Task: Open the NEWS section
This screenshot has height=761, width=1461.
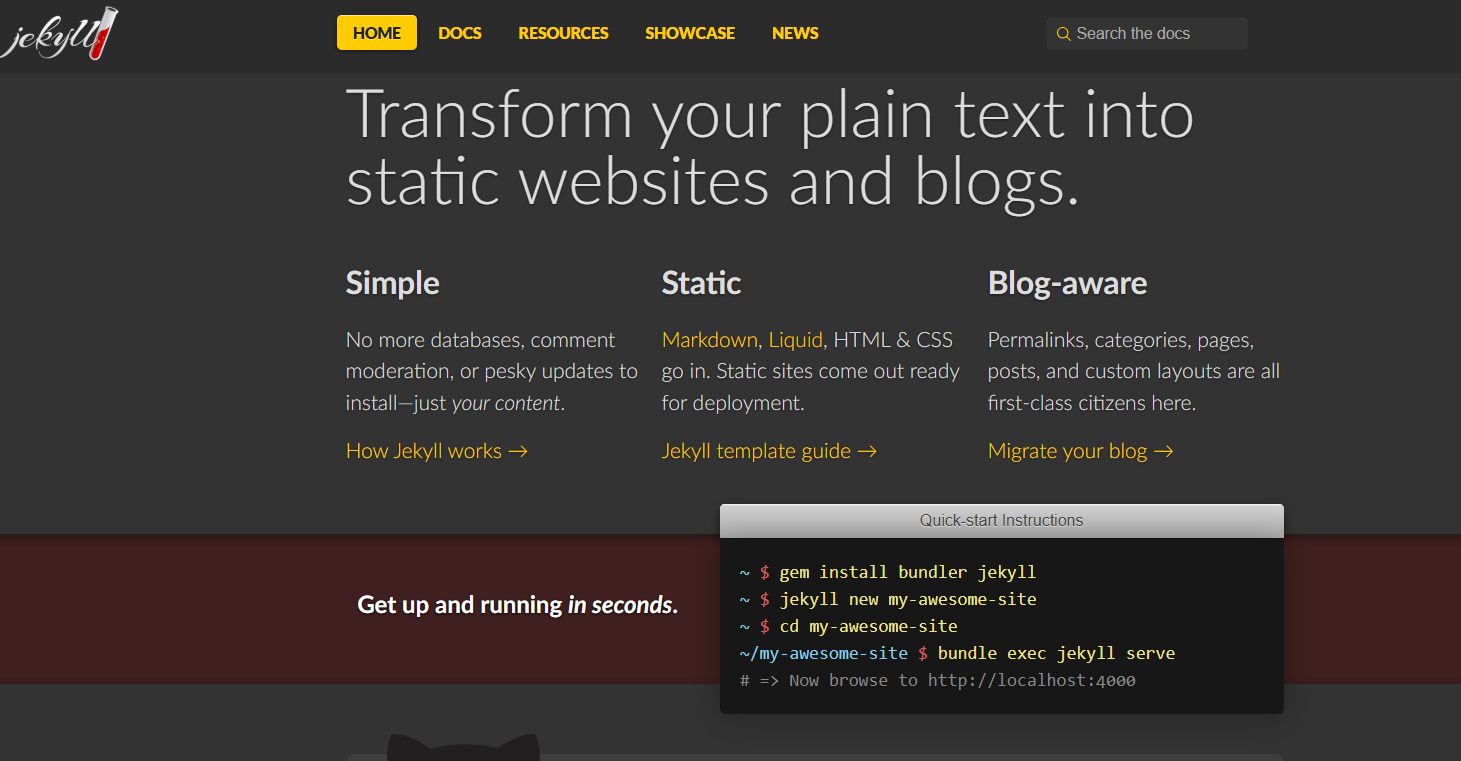Action: click(x=794, y=33)
